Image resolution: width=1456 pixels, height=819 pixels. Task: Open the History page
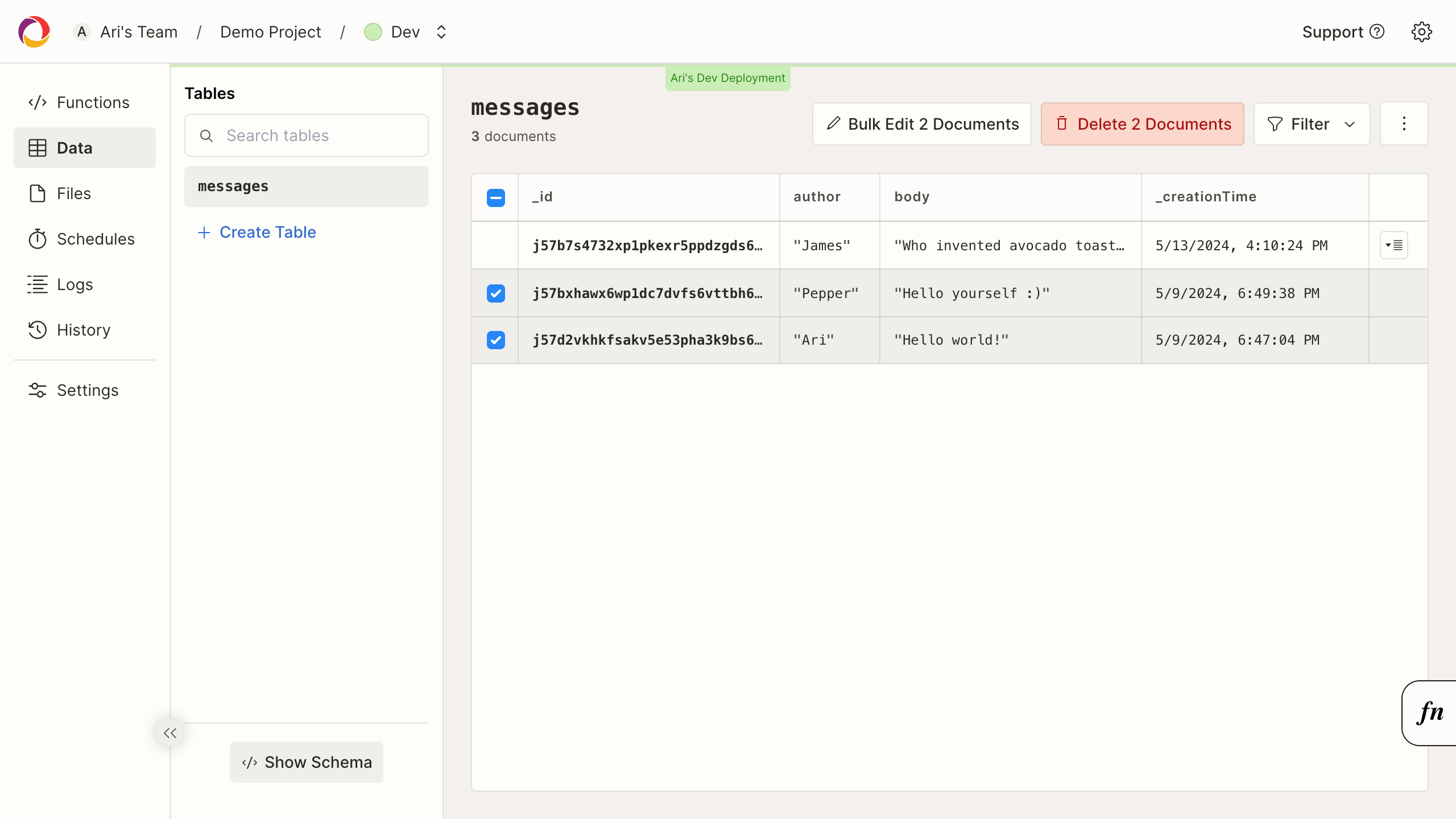85,330
